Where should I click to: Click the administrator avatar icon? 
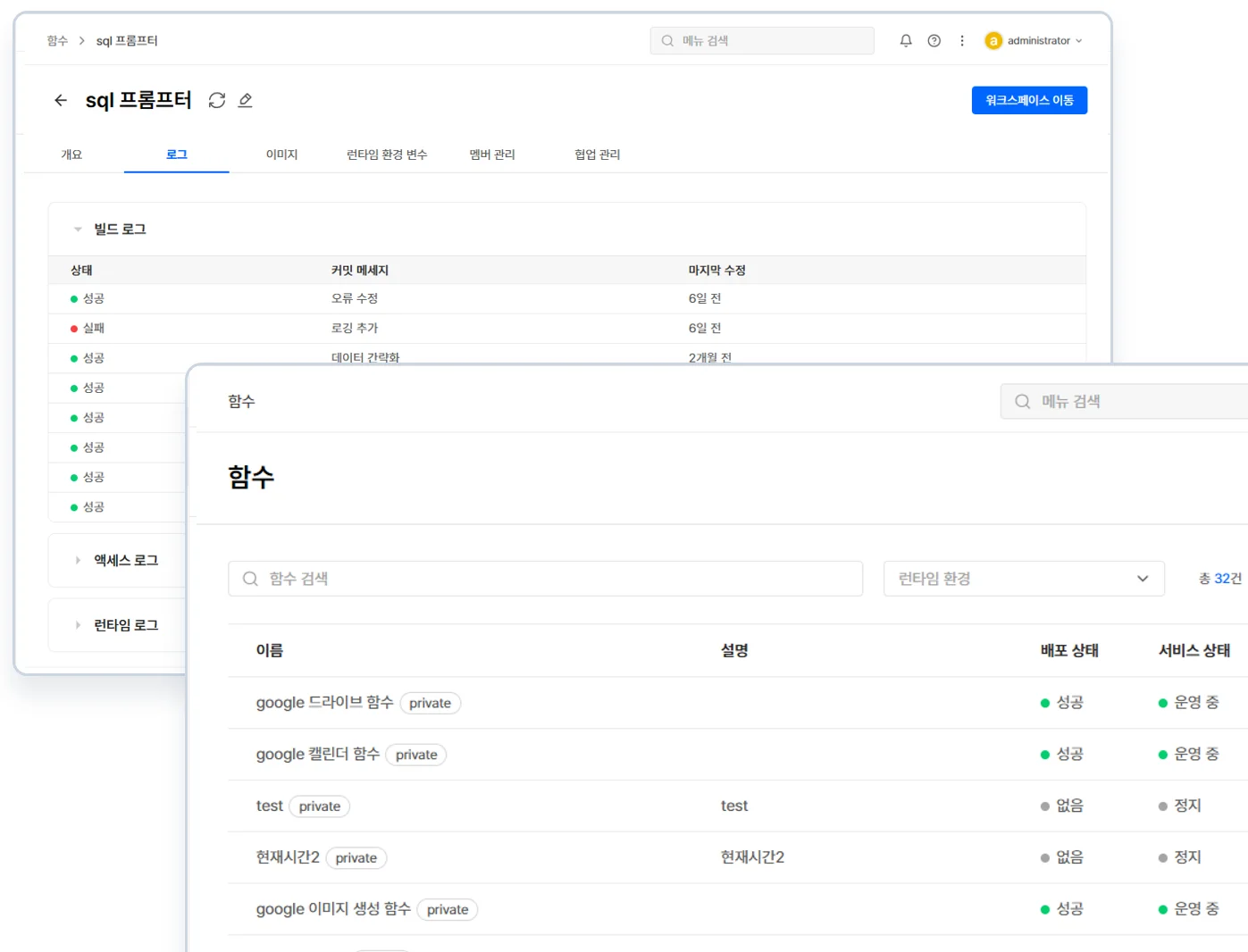point(993,41)
